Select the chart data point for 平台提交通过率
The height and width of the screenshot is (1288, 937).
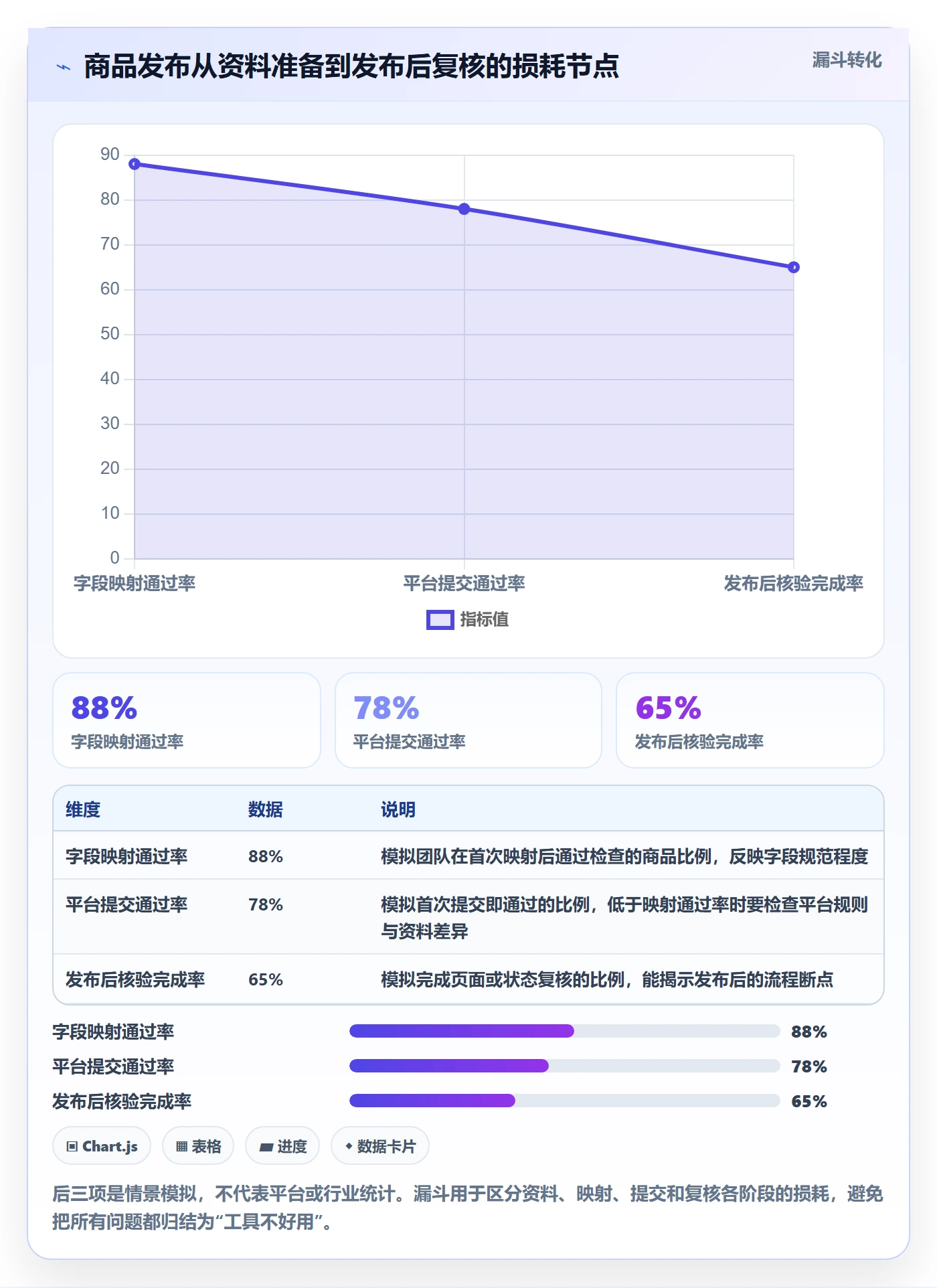(x=464, y=209)
